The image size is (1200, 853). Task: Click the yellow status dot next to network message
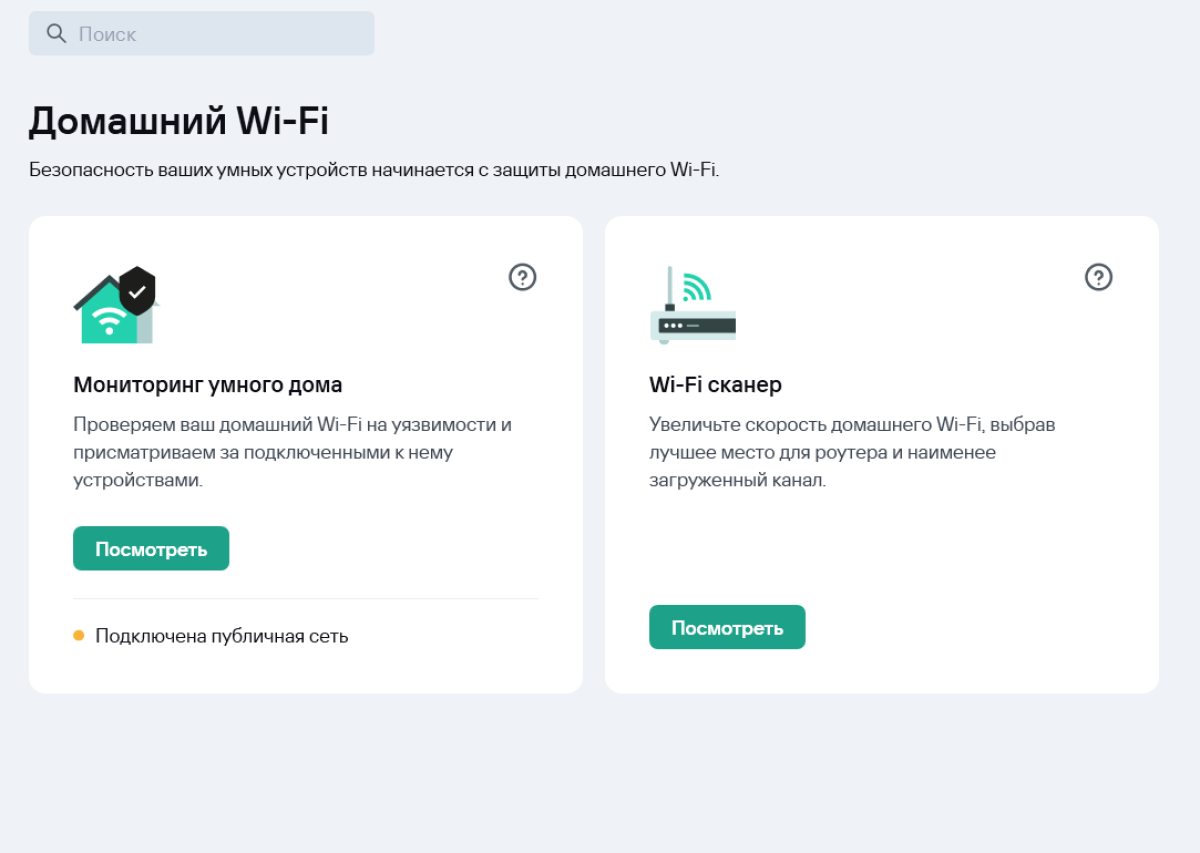tap(81, 634)
